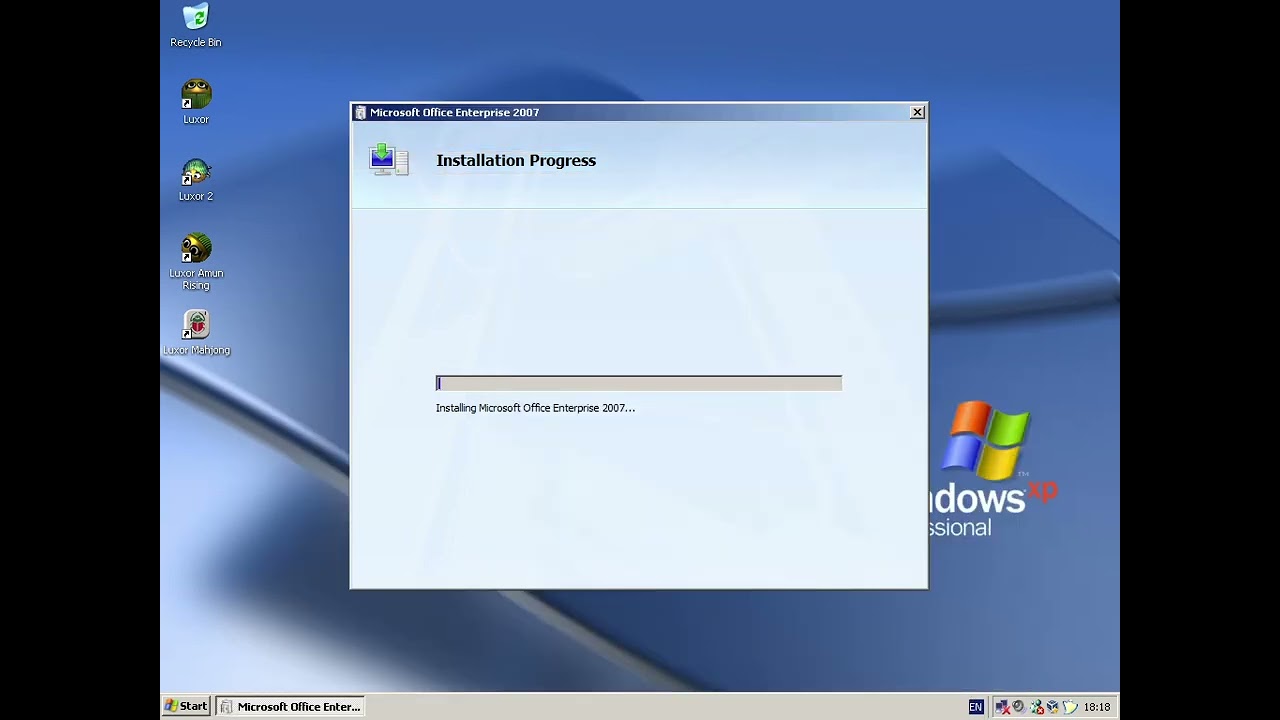Viewport: 1280px width, 720px height.
Task: Click the EN language bar indicator
Action: tap(976, 707)
